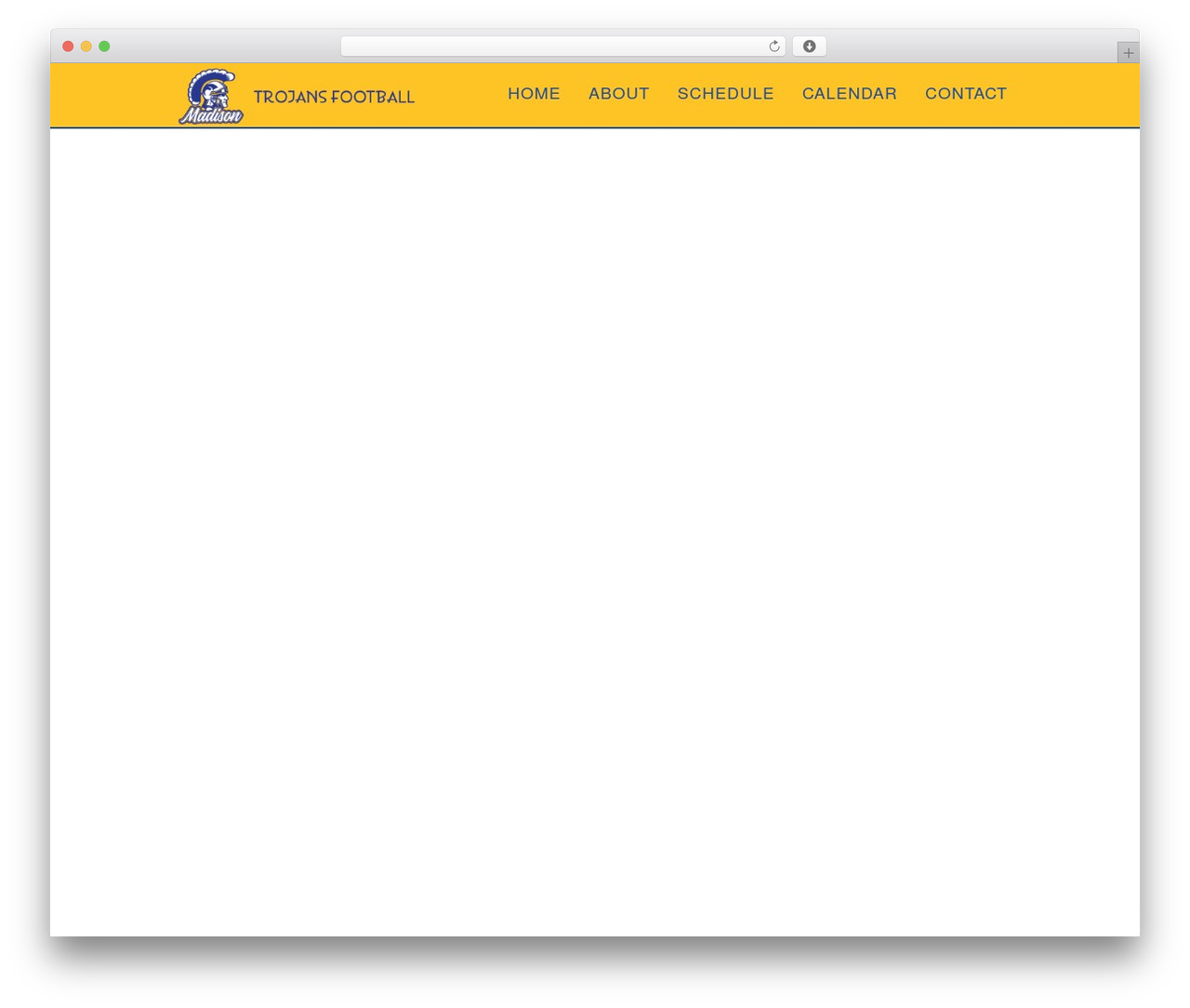Viewport: 1190px width, 1008px height.
Task: Click the reload icon in the address bar
Action: click(x=773, y=46)
